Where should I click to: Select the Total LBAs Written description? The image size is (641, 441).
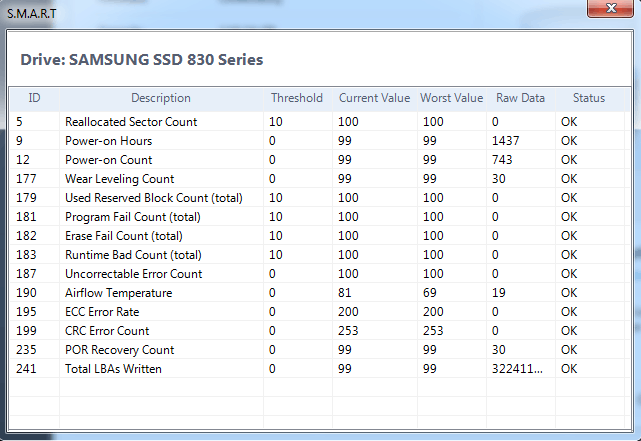(x=113, y=369)
